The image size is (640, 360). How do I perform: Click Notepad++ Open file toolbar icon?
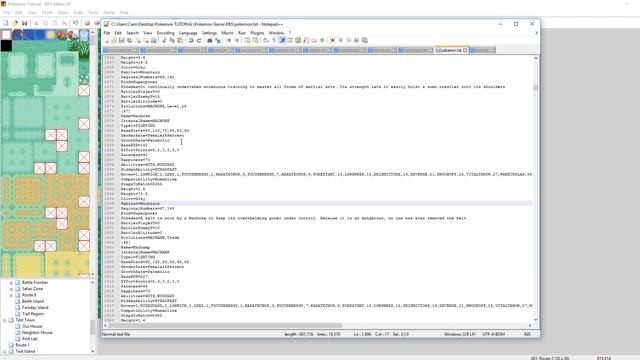click(x=114, y=40)
